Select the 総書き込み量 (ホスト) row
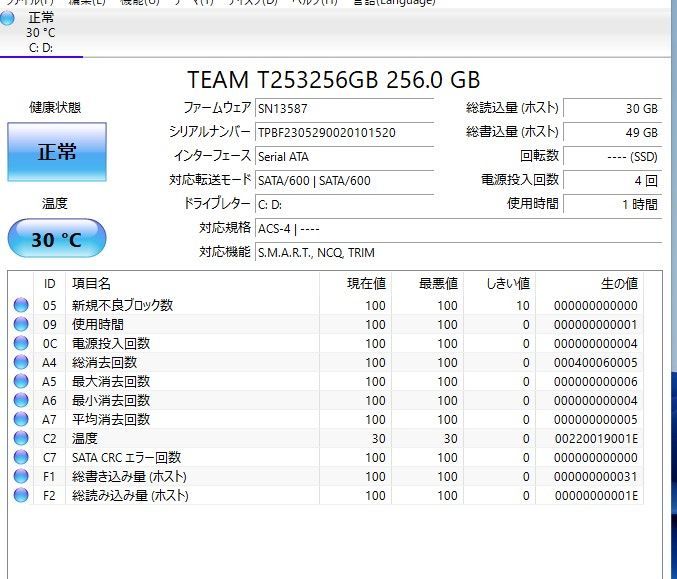The height and width of the screenshot is (579, 677). tap(326, 476)
